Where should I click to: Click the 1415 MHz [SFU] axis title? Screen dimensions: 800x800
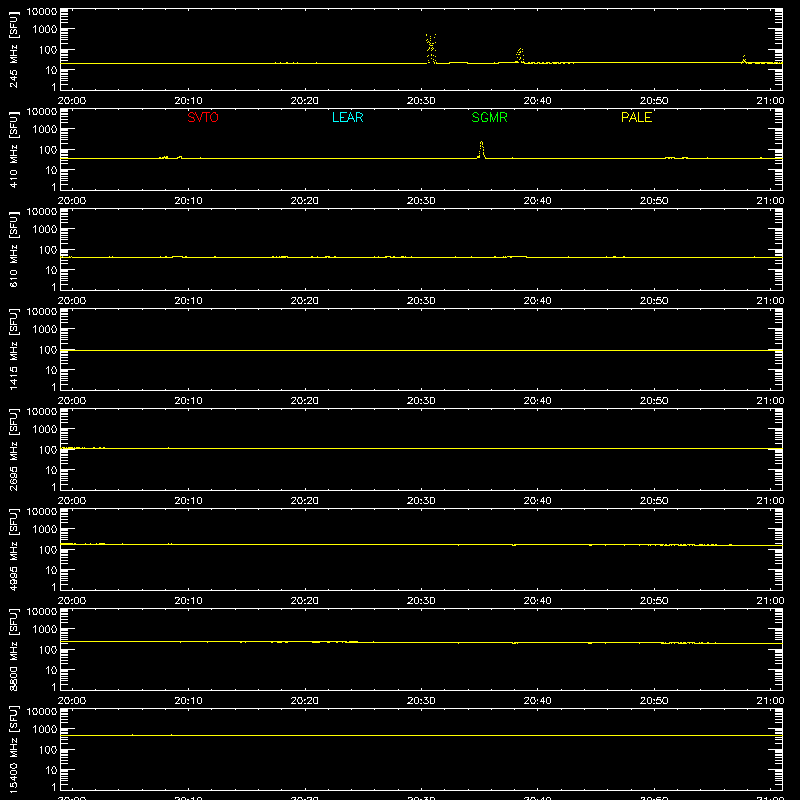[x=14, y=349]
